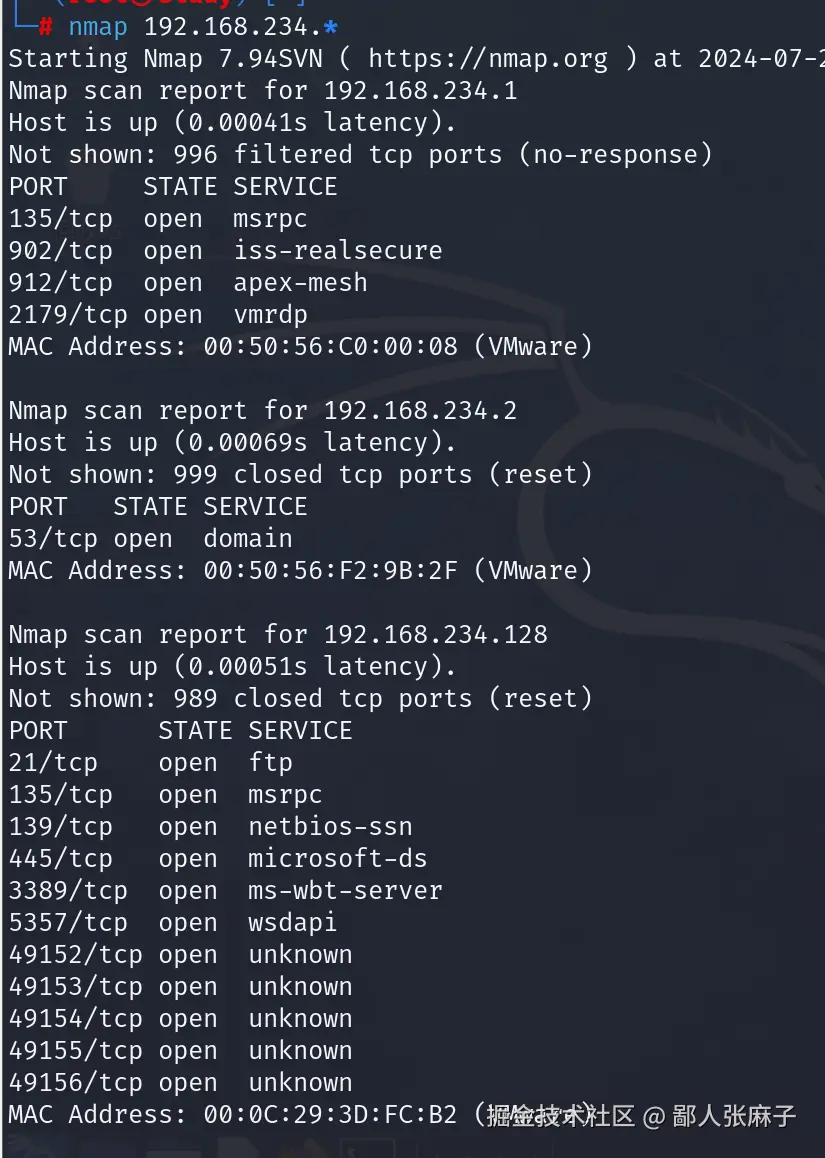
Task: Select the 192.168.234.128 scan report line
Action: 277,635
